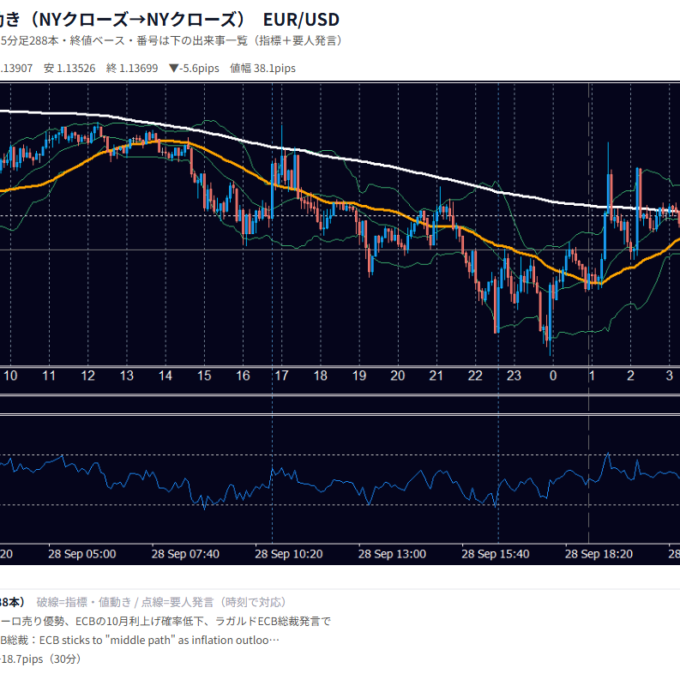Screen dimensions: 680x680
Task: Select the closing price 終 1.13699
Action: coord(132,68)
